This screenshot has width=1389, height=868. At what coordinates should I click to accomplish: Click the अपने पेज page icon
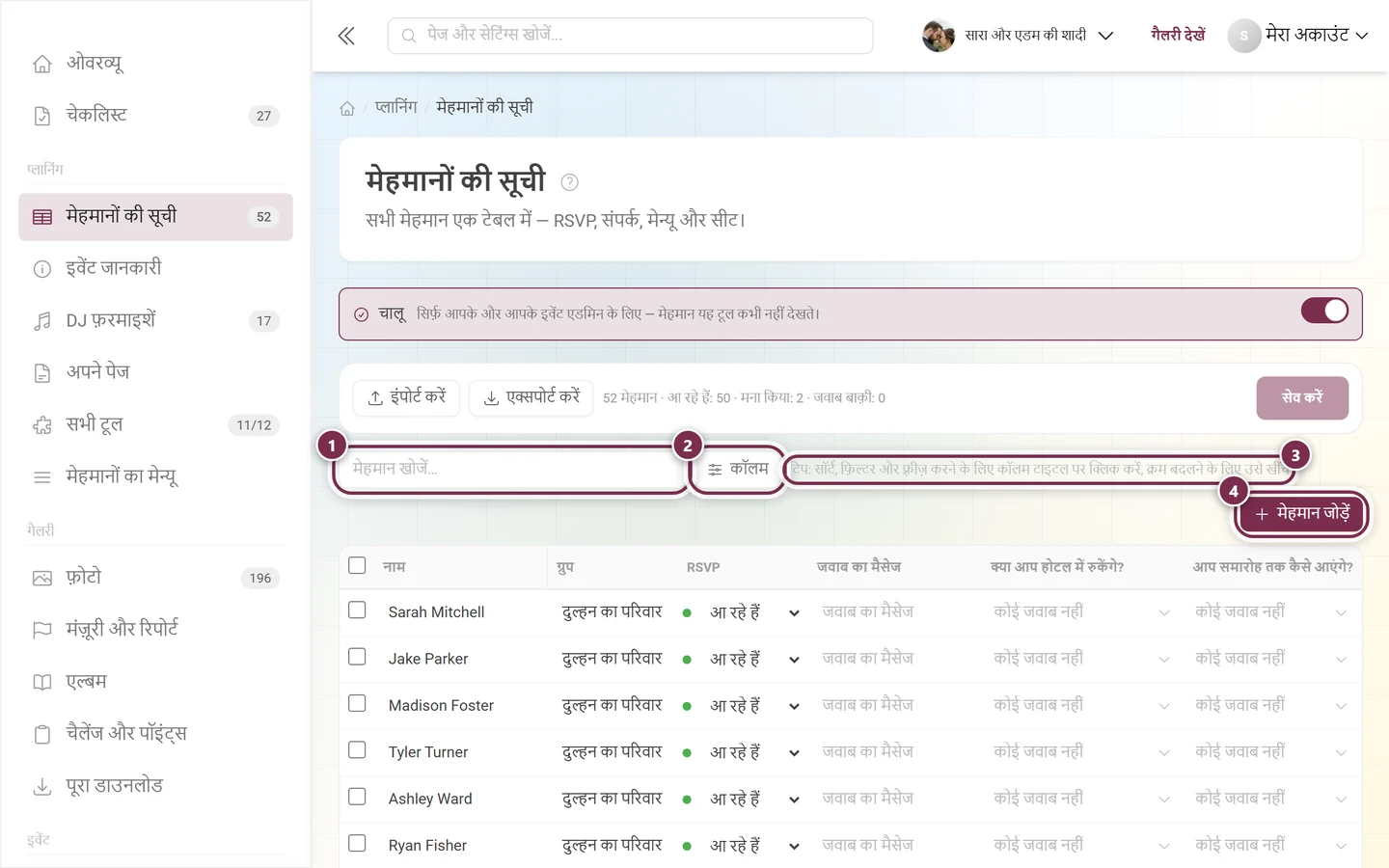pyautogui.click(x=42, y=373)
